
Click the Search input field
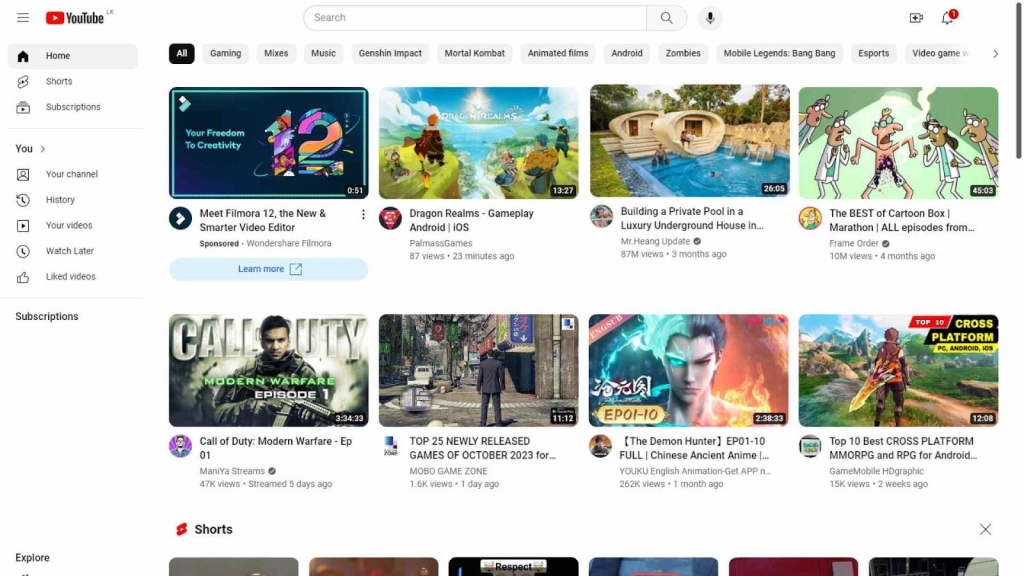click(475, 18)
